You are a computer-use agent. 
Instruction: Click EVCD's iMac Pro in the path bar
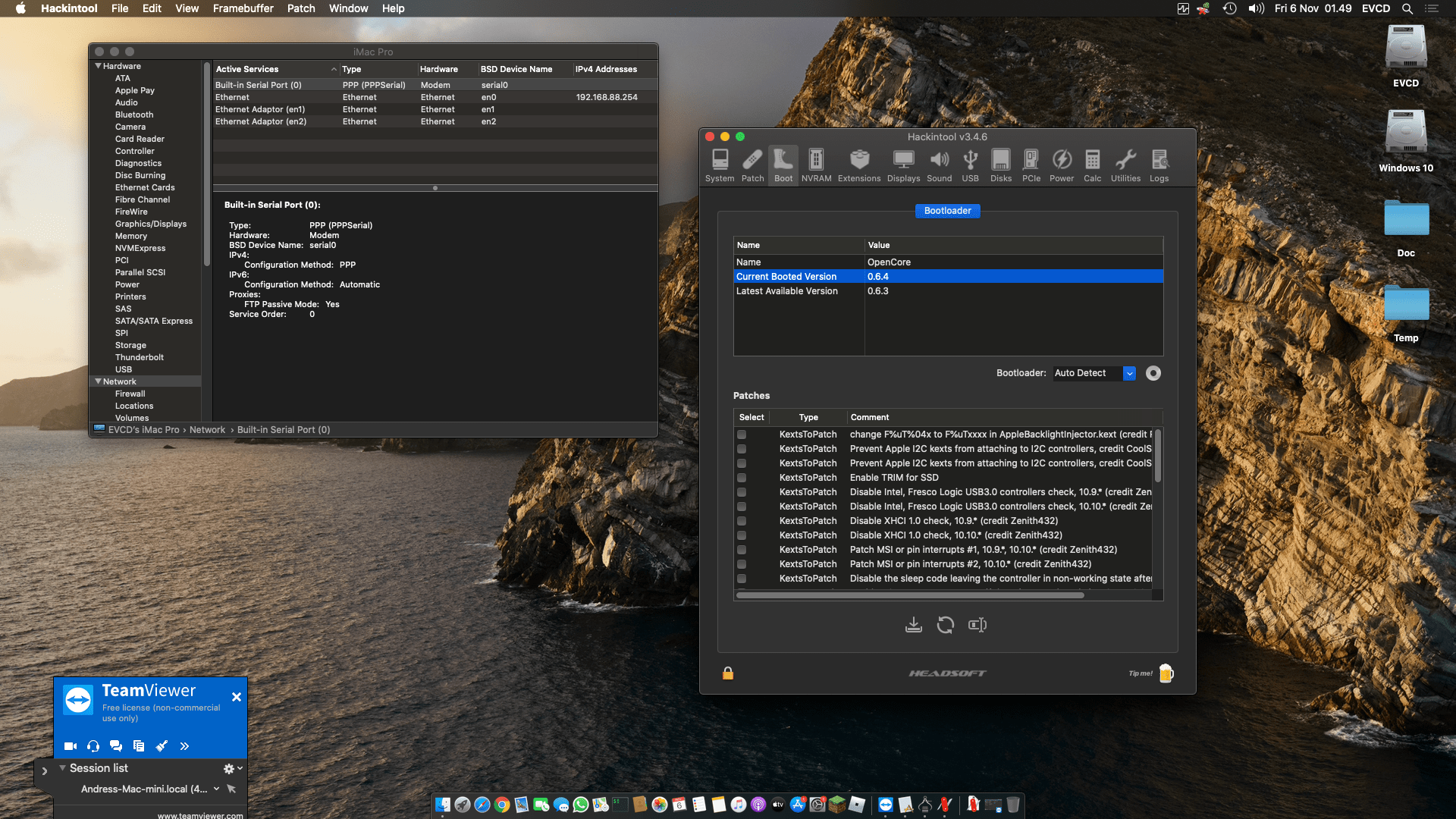point(144,430)
